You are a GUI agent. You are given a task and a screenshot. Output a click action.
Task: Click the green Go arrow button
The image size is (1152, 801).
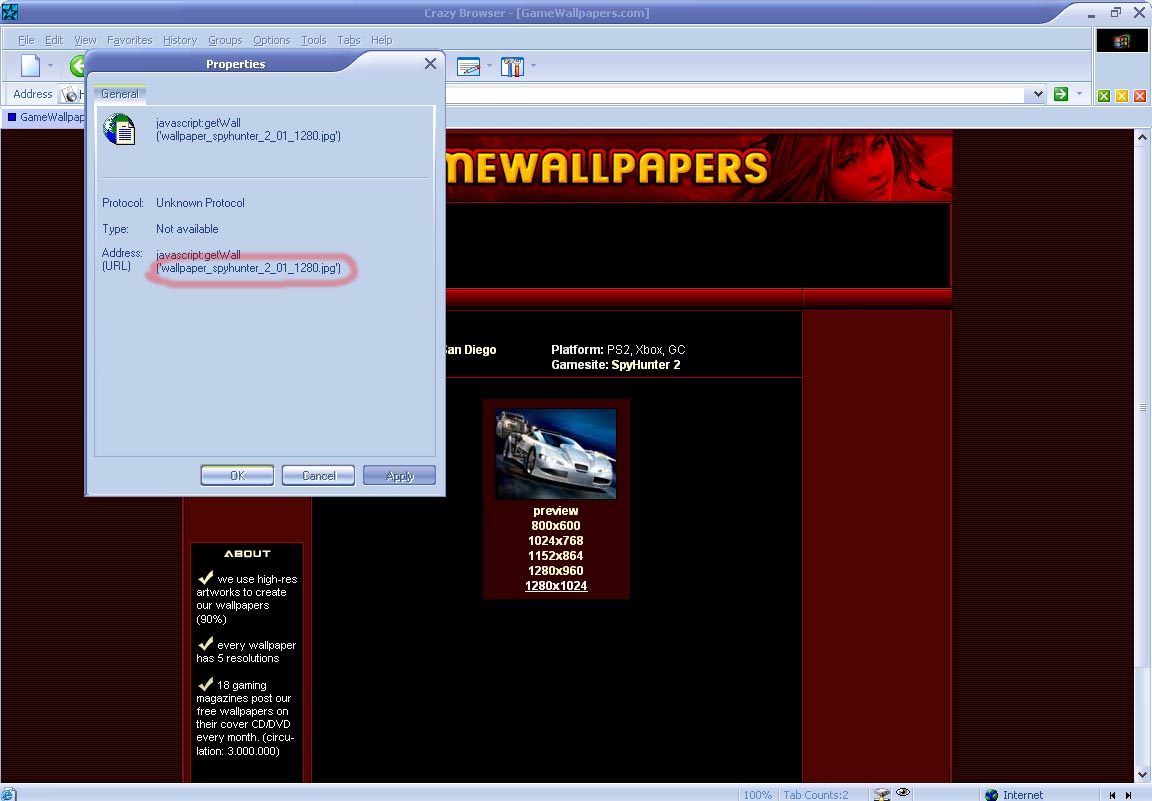pyautogui.click(x=1061, y=94)
